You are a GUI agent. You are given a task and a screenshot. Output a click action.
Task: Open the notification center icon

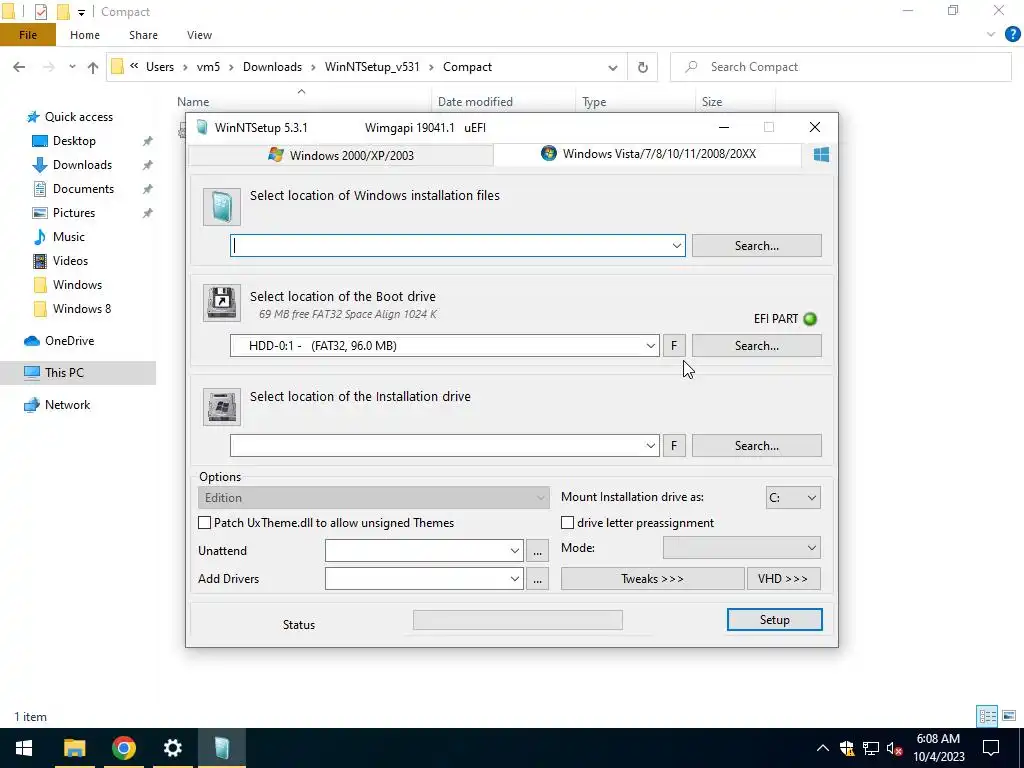(991, 748)
